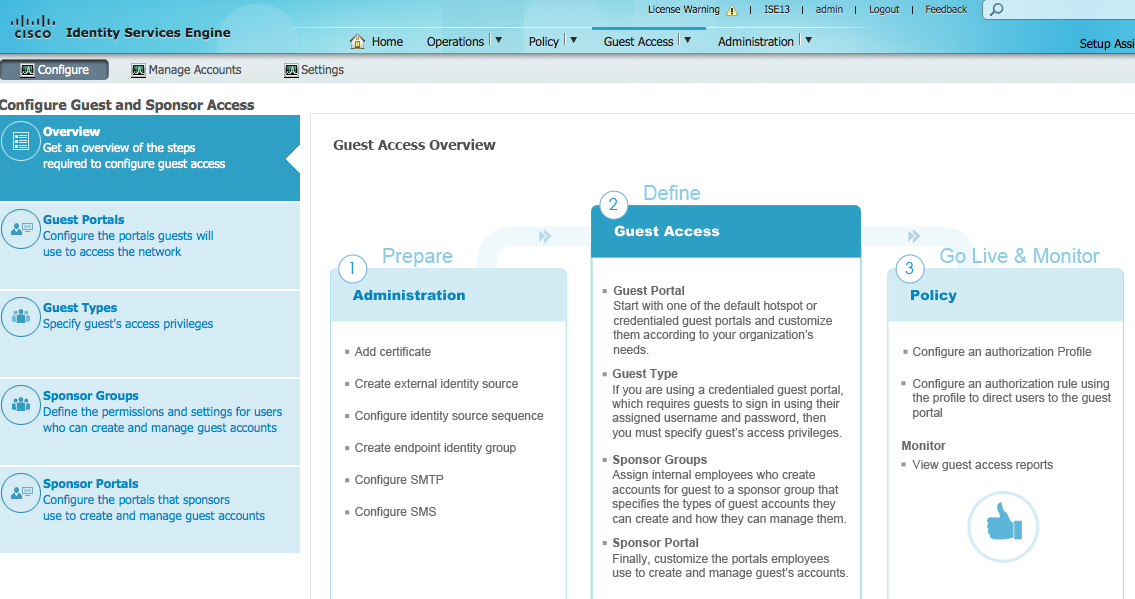Click the magnifier icon in search box
This screenshot has height=599, width=1135.
pyautogui.click(x=996, y=10)
